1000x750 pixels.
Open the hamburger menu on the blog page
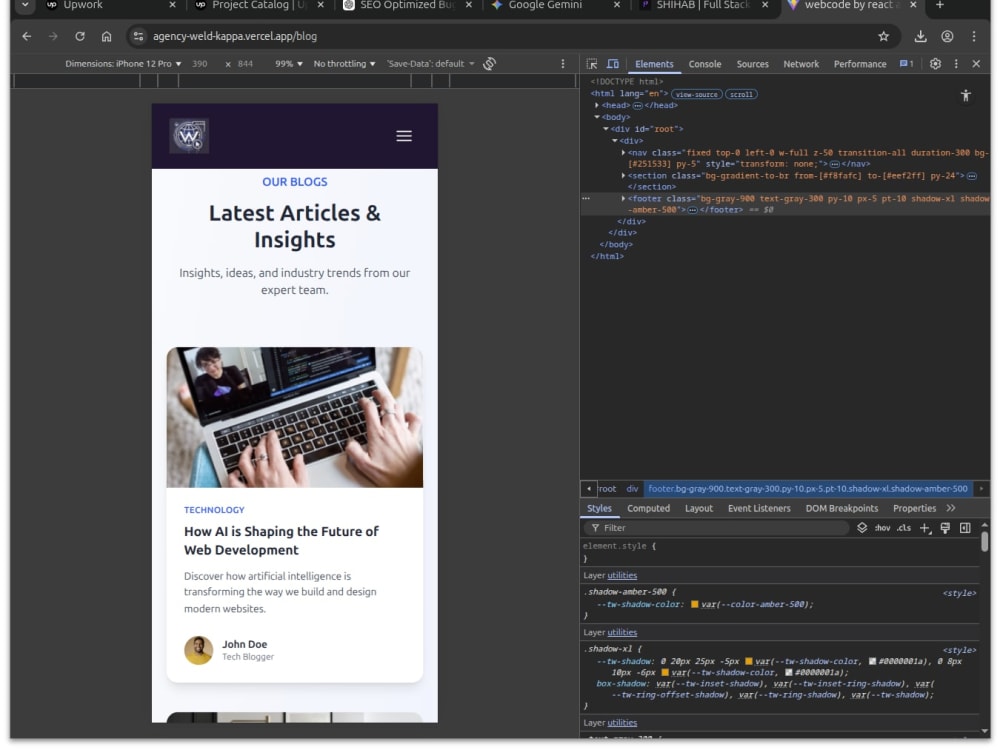[x=404, y=136]
